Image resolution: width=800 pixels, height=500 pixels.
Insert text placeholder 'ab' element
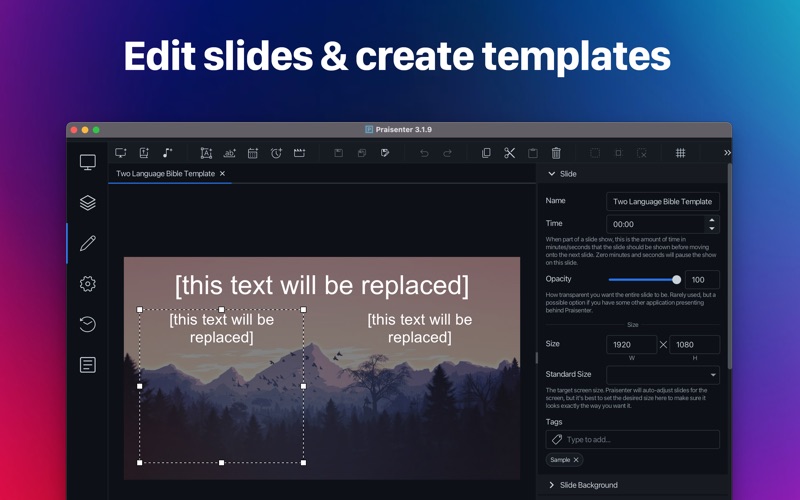click(x=230, y=153)
